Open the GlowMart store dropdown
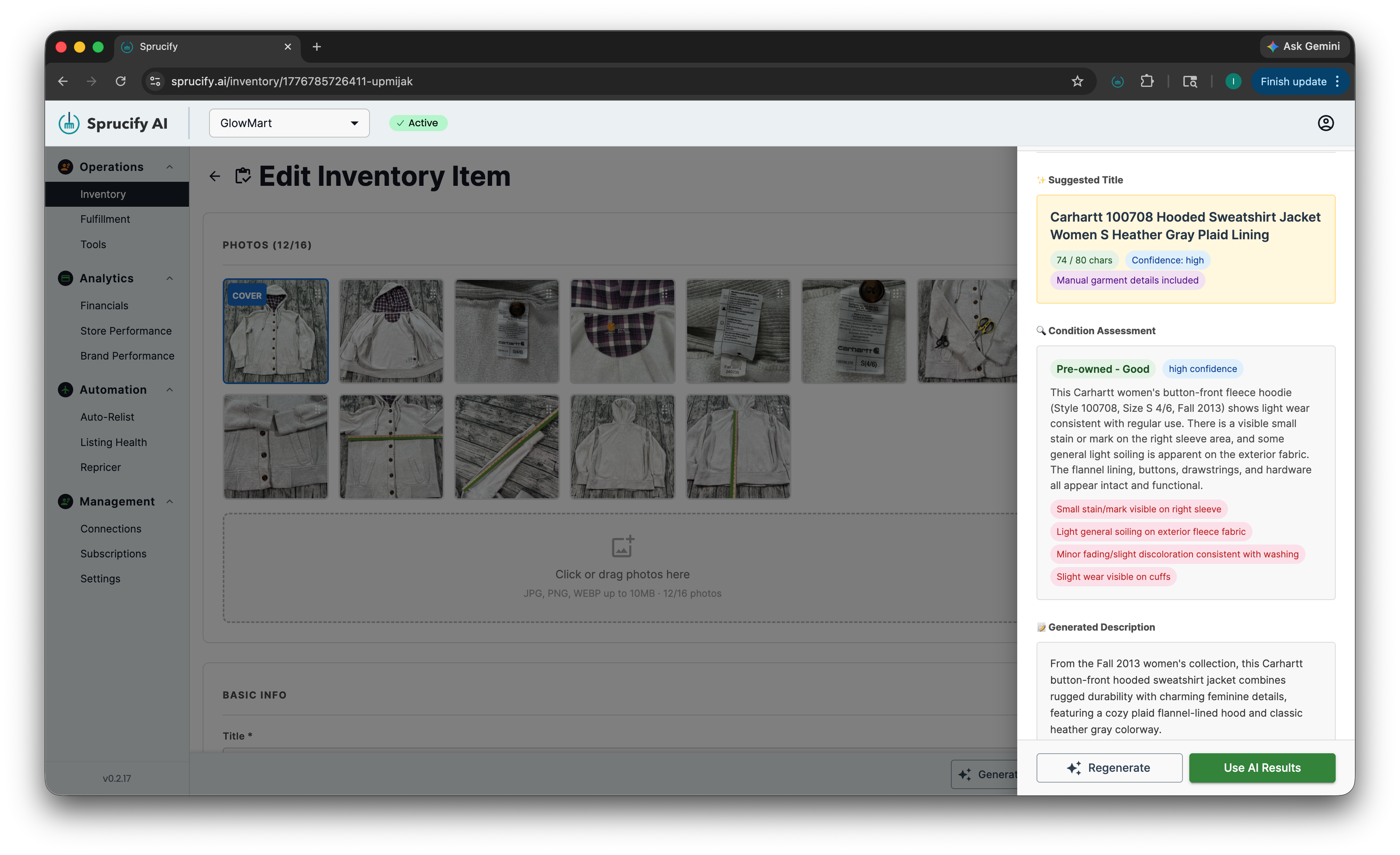This screenshot has height=855, width=1400. point(289,123)
